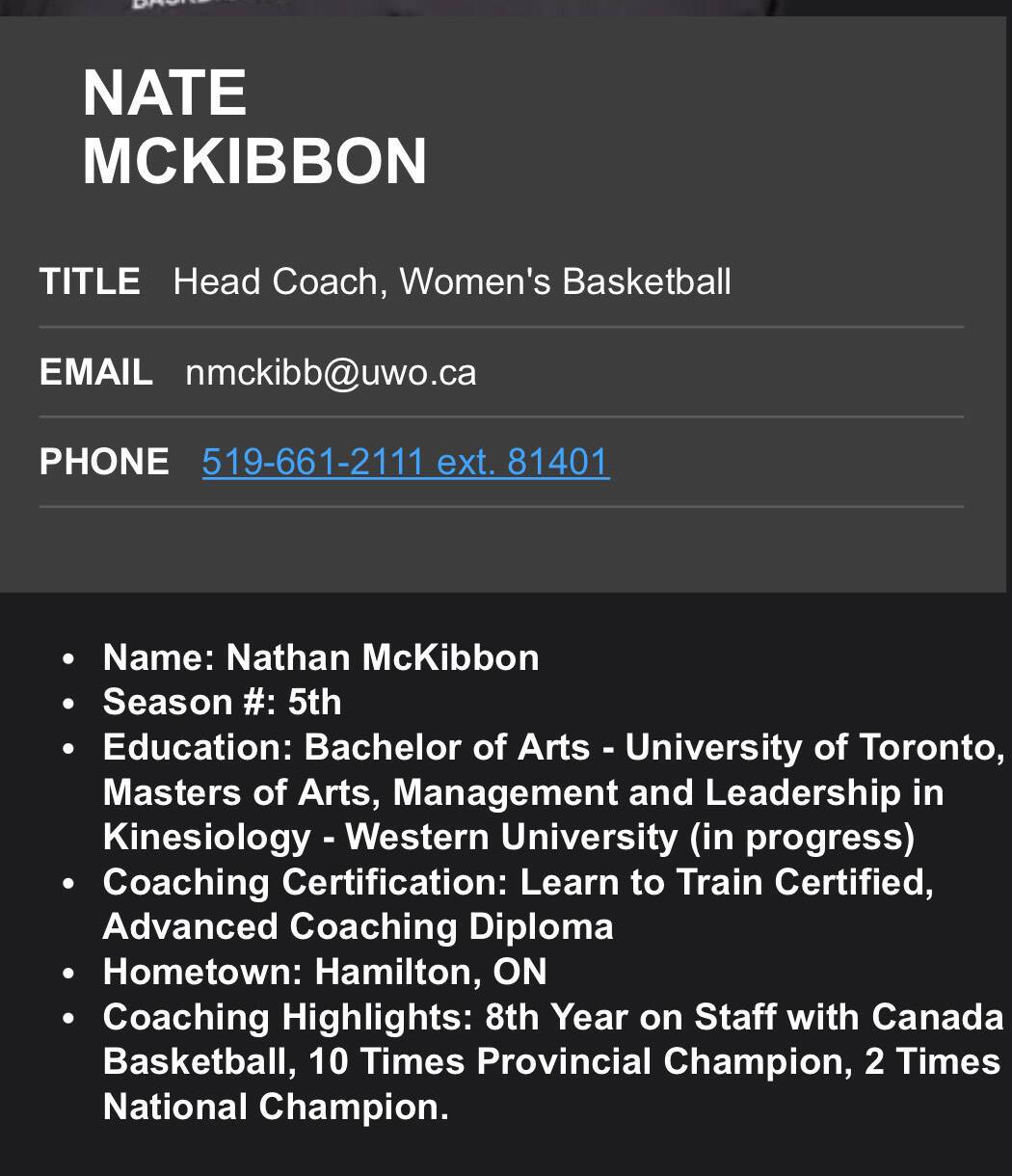Select the Nate McKibbon name heading
Viewport: 1012px width, 1176px height.
point(254,126)
